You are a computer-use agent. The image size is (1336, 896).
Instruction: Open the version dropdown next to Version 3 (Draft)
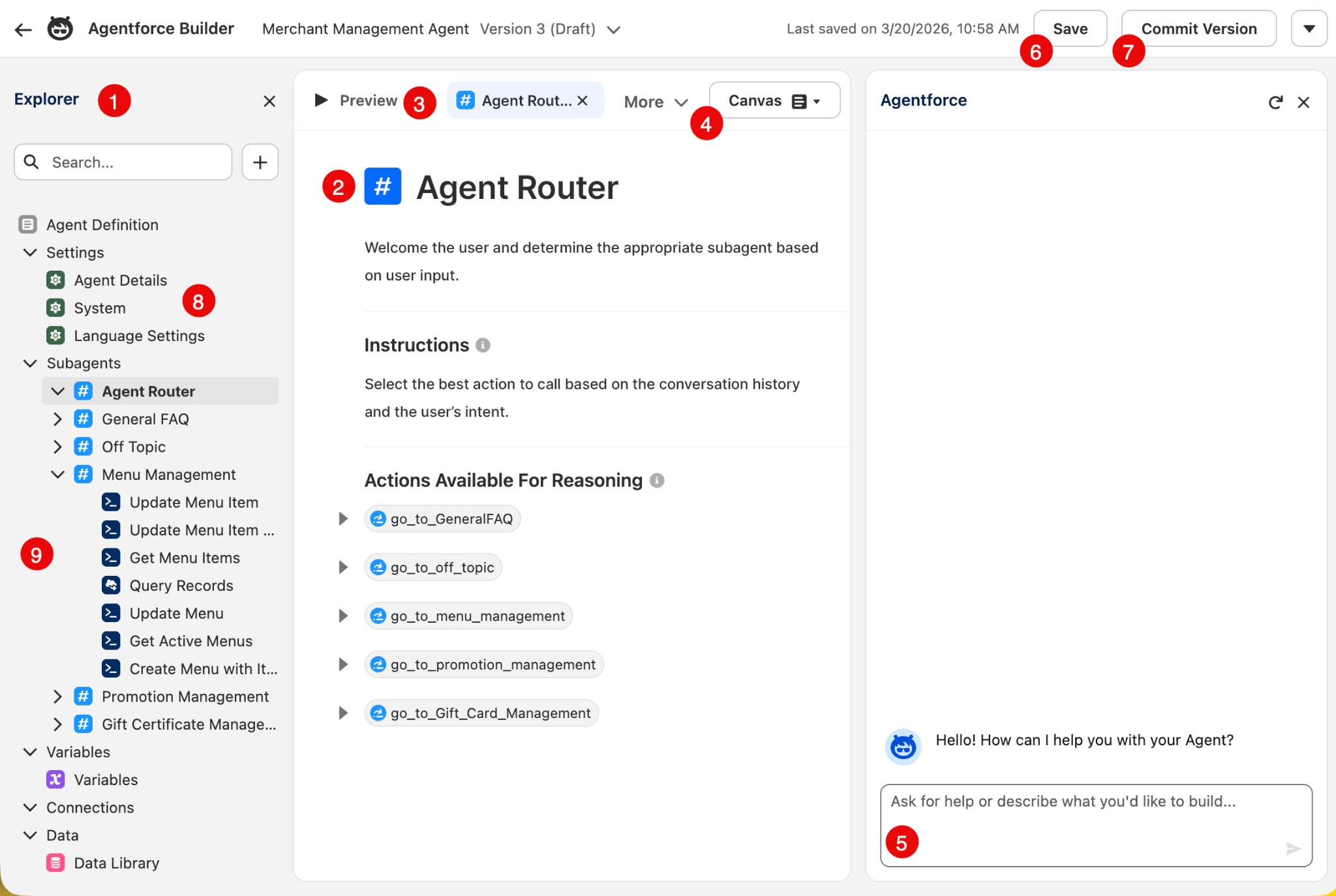(x=613, y=30)
